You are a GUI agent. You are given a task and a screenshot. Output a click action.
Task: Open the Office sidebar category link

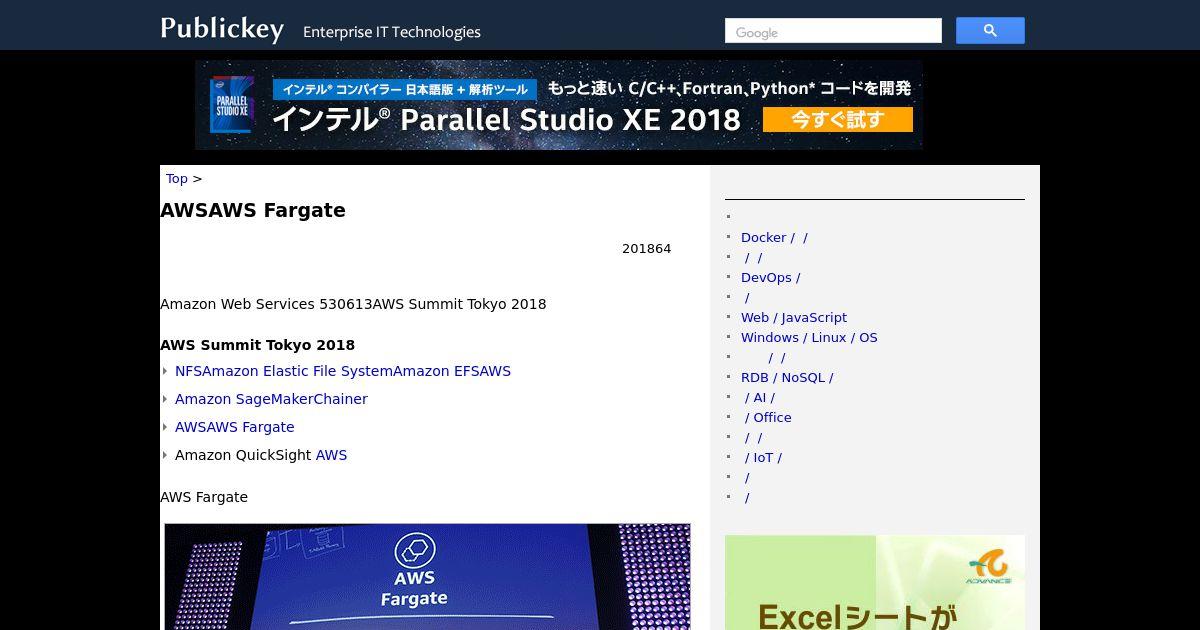pyautogui.click(x=768, y=417)
